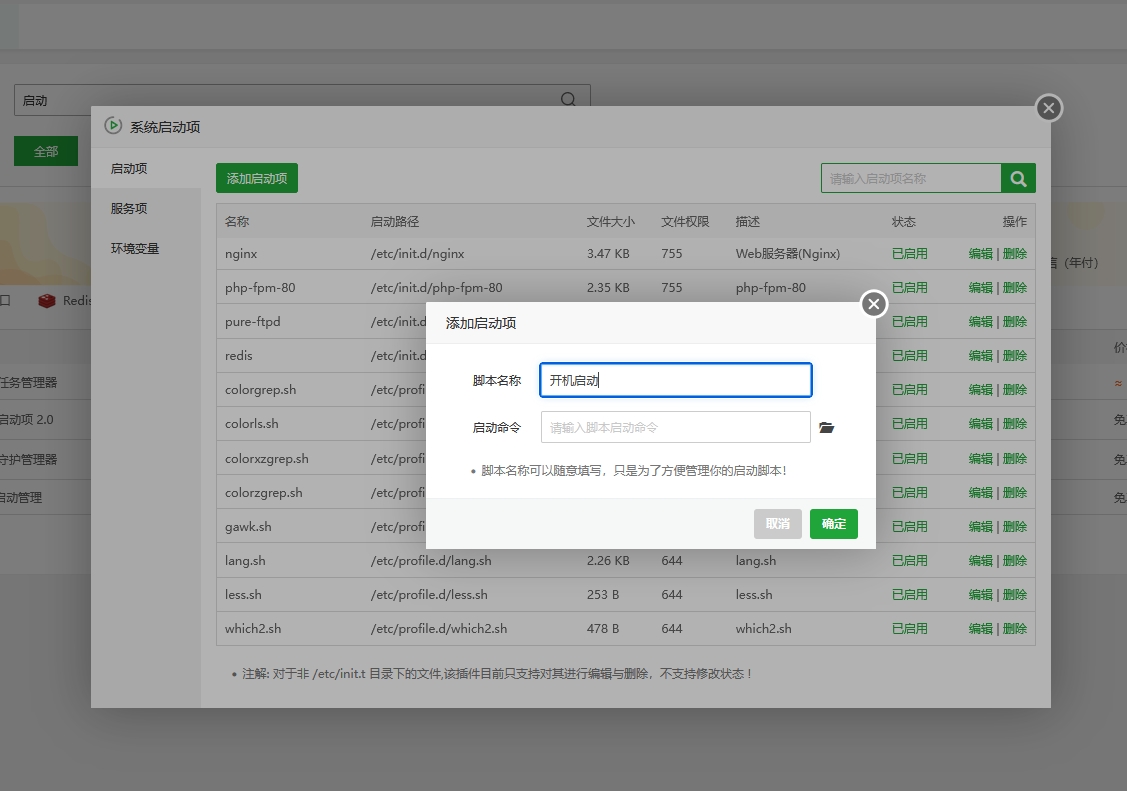Select the 启动项 sidebar tab
The height and width of the screenshot is (791, 1127).
pyautogui.click(x=129, y=168)
